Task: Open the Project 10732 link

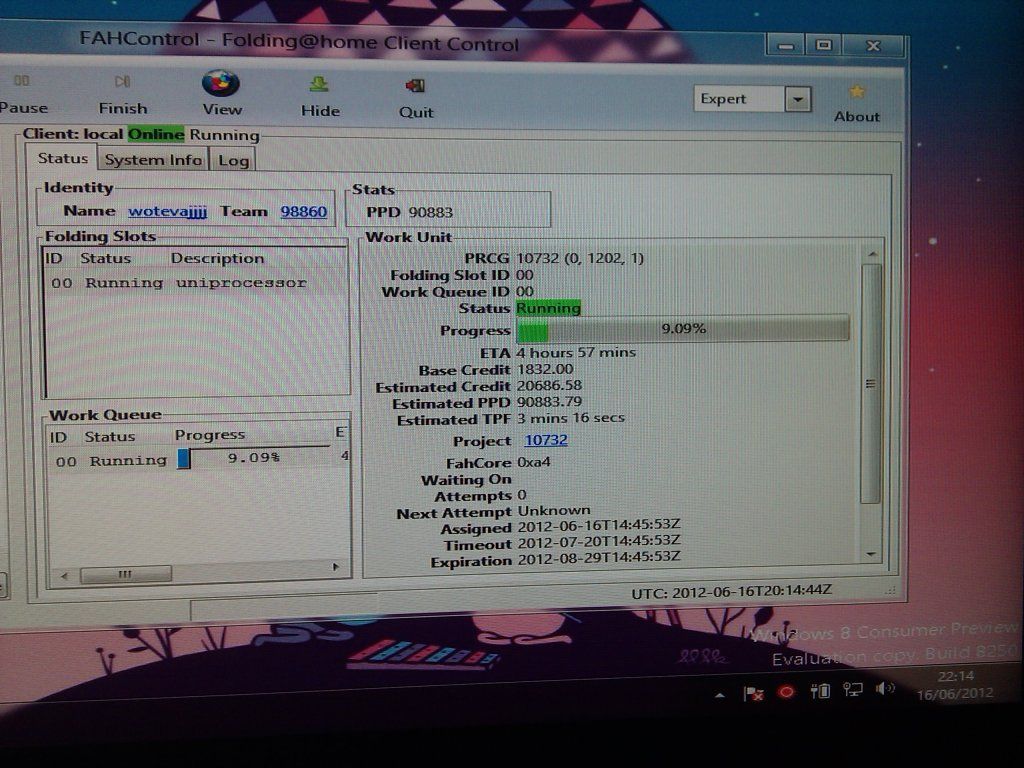Action: [546, 440]
